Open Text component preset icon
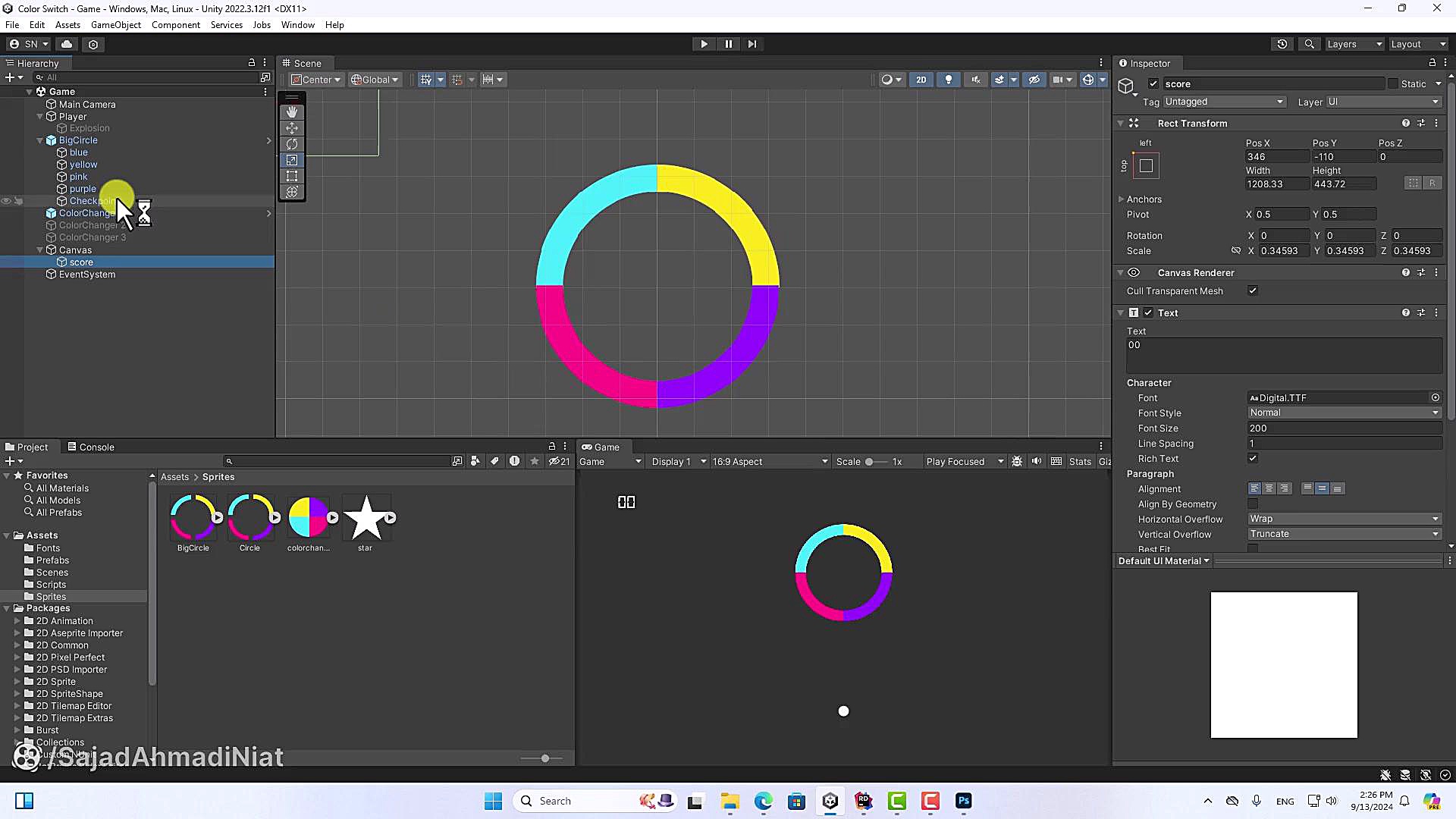The image size is (1456, 819). (1421, 312)
